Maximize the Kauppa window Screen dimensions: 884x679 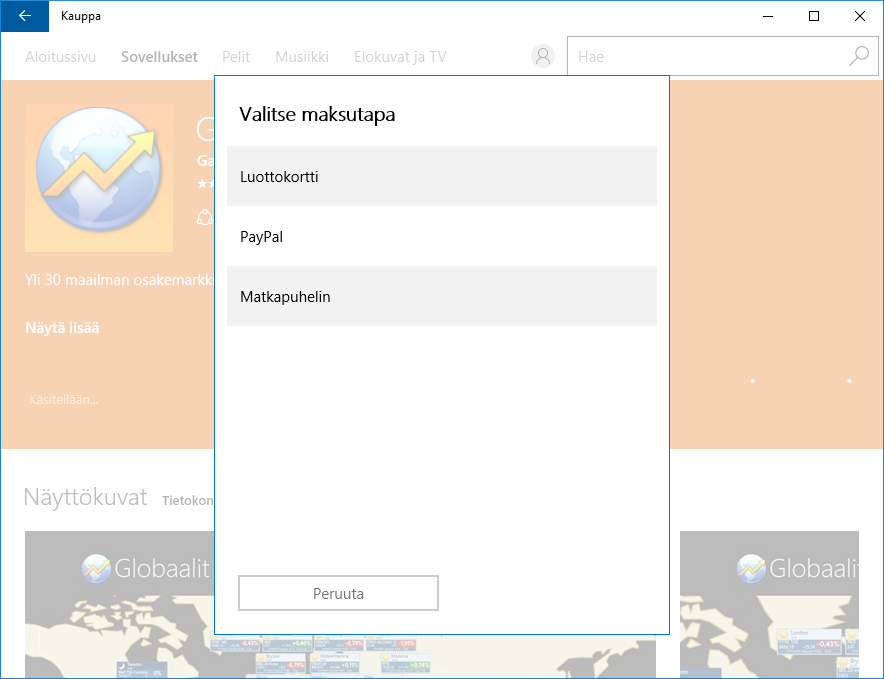point(814,16)
